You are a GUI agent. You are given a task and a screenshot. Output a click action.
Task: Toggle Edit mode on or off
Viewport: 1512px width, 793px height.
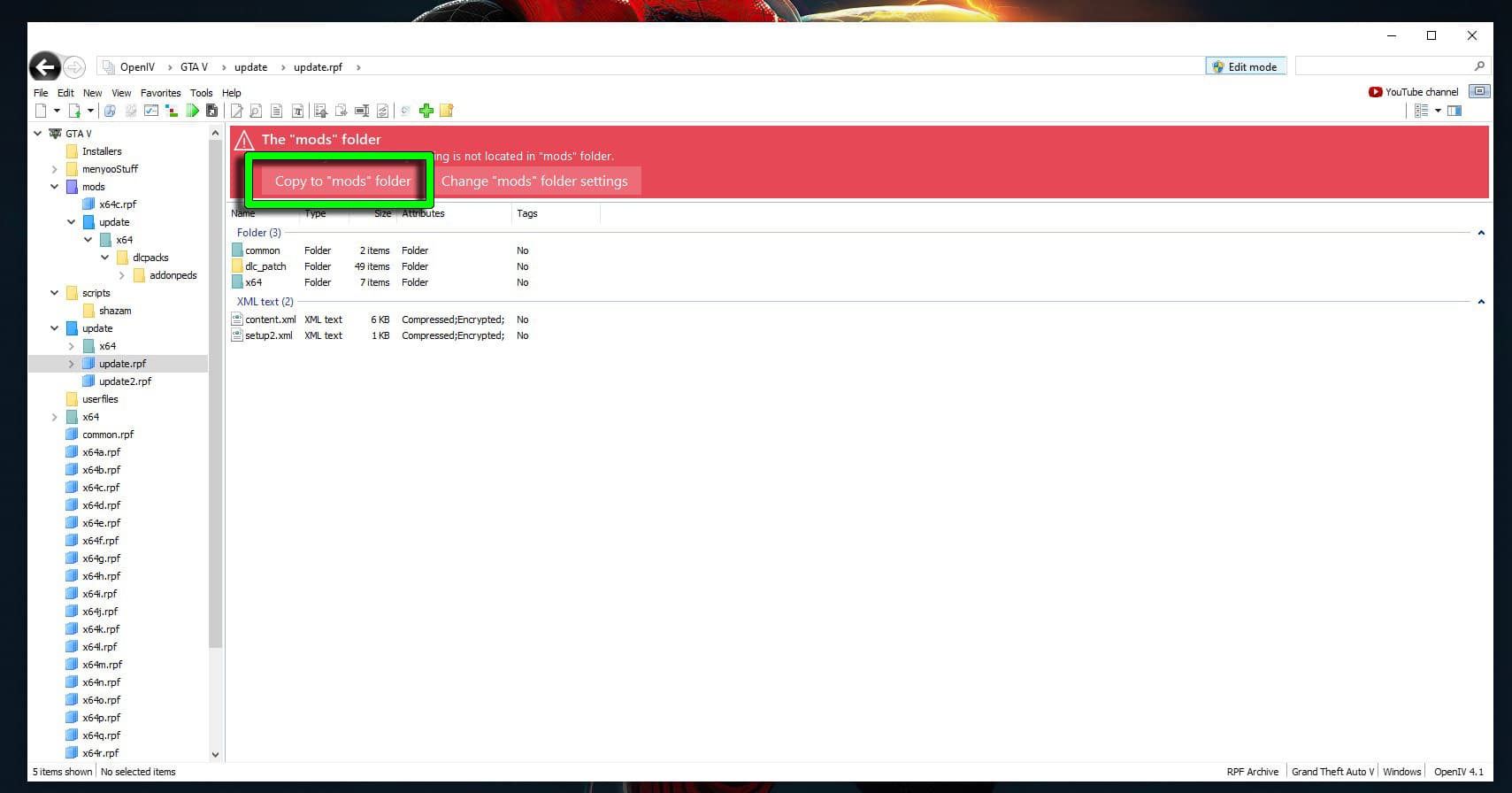(x=1245, y=66)
